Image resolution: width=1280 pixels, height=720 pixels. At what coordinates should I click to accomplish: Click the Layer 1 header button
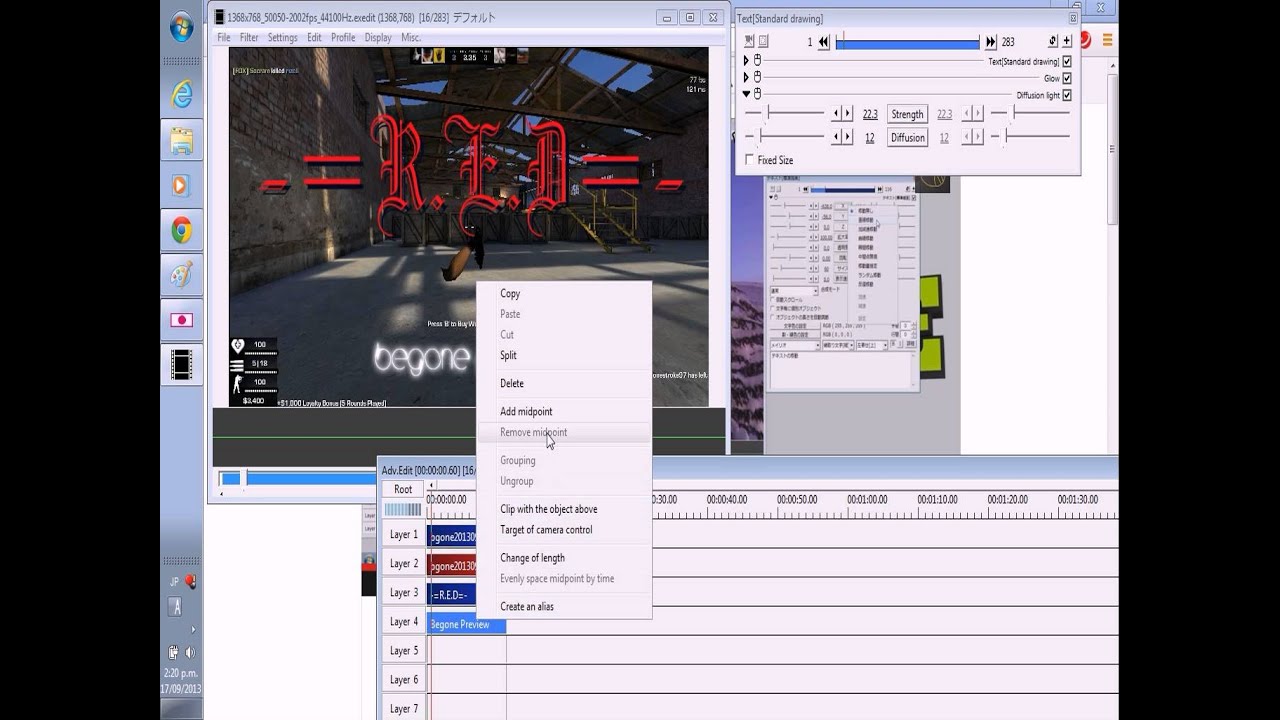click(x=403, y=534)
